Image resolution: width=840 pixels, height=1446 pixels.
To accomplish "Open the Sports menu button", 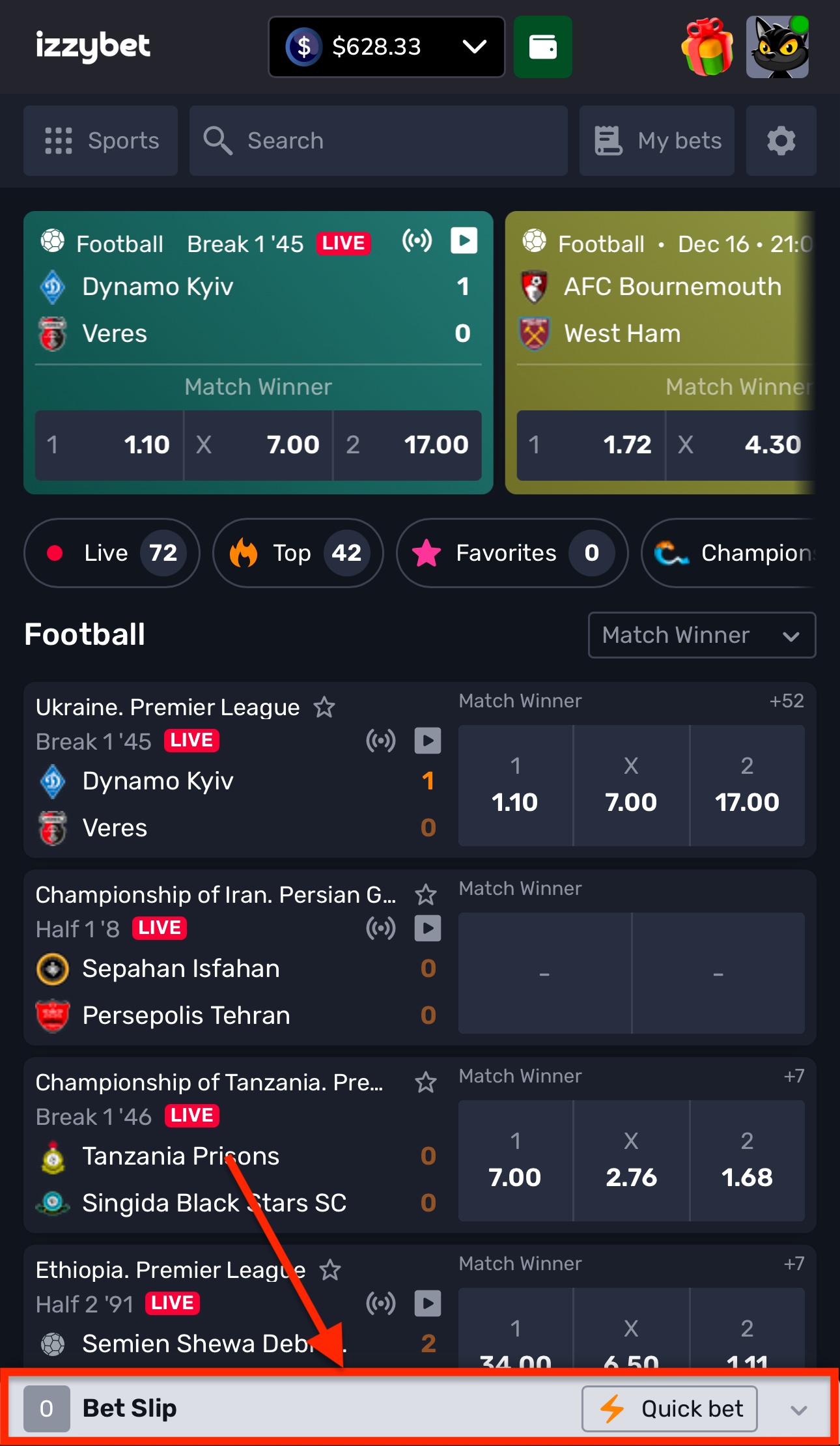I will [x=101, y=141].
